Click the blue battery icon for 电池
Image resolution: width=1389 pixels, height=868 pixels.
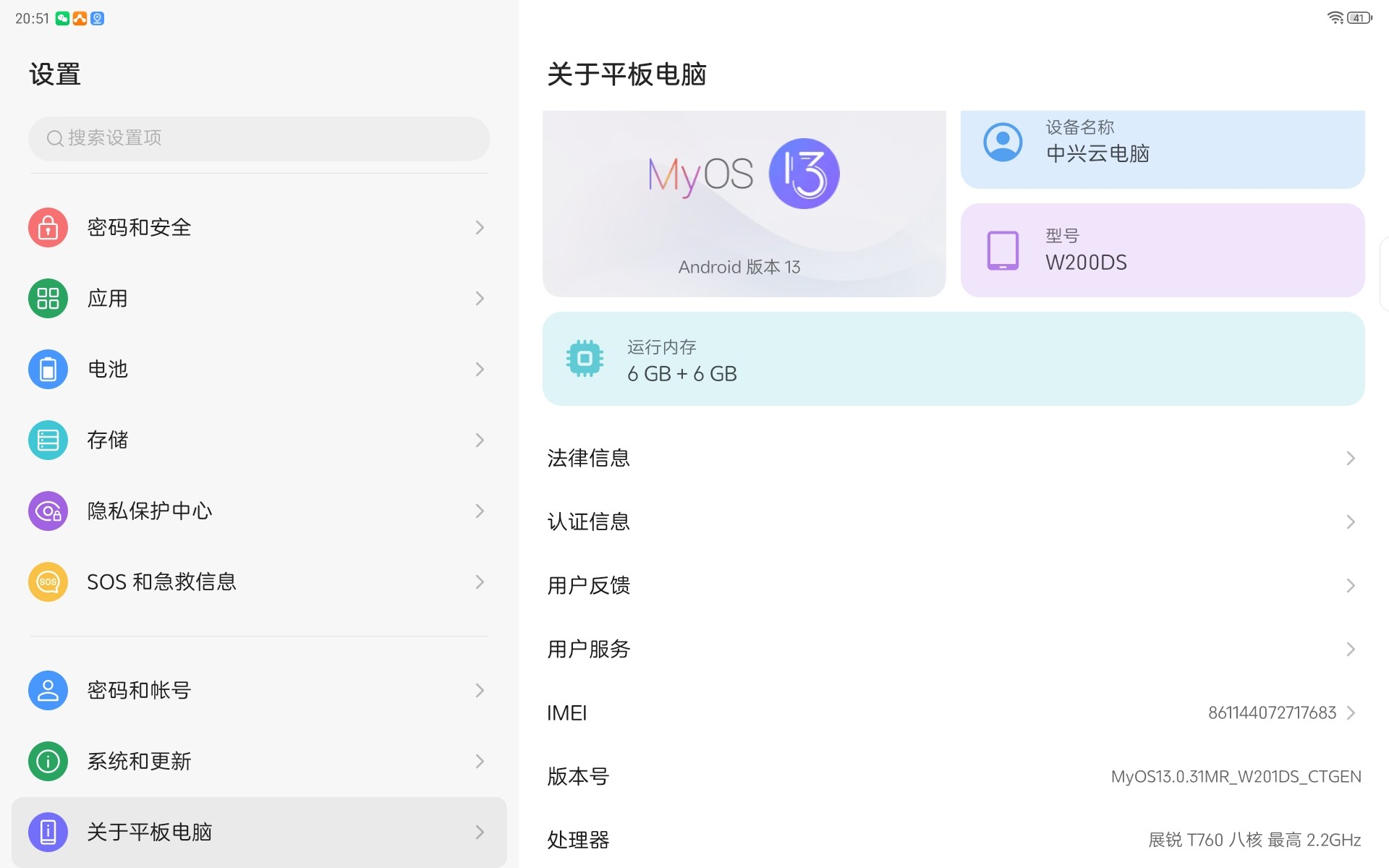[x=48, y=370]
